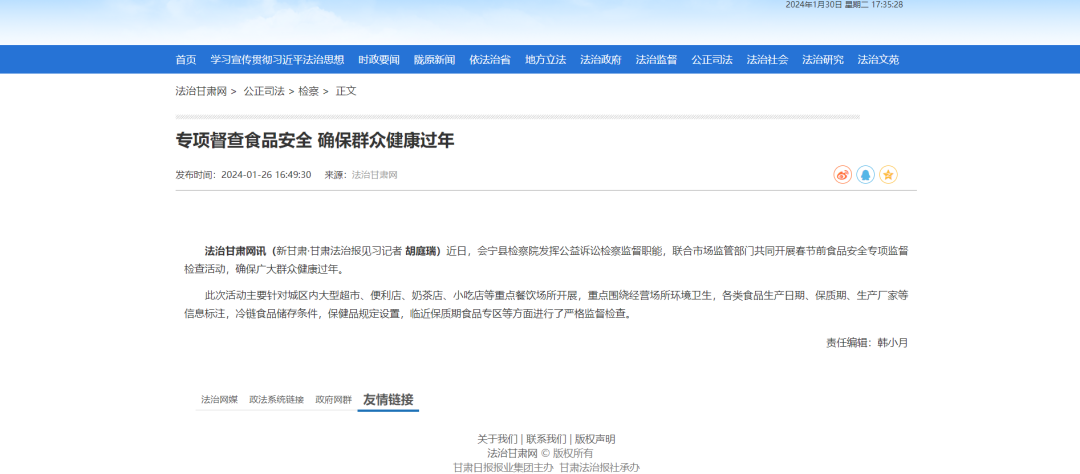Click 法治甘肃网 in the breadcrumb trail

(201, 91)
